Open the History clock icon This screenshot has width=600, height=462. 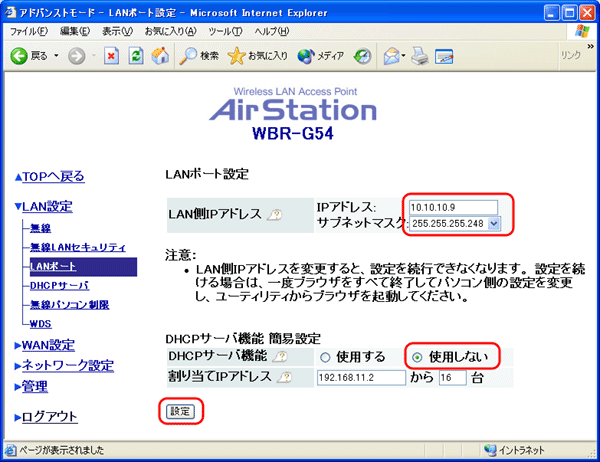[x=362, y=56]
